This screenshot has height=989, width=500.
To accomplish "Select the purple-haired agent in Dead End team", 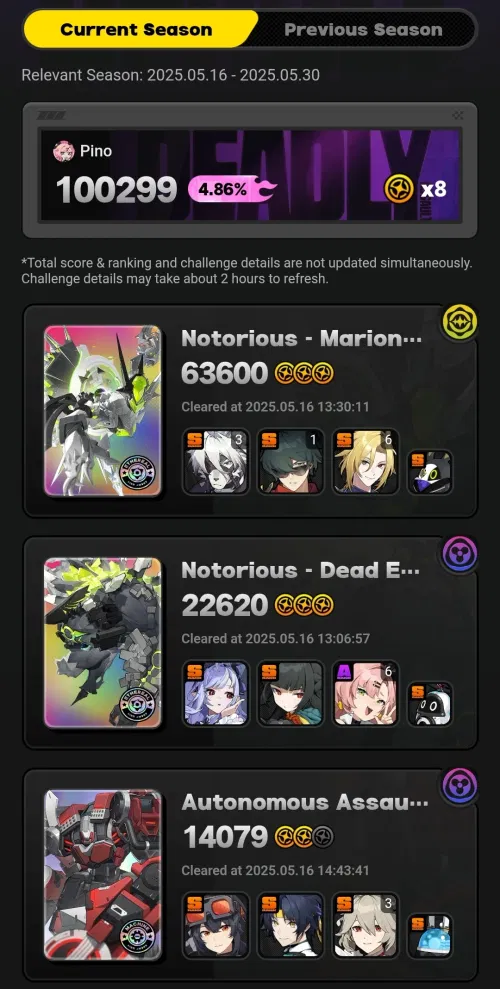I will point(216,693).
